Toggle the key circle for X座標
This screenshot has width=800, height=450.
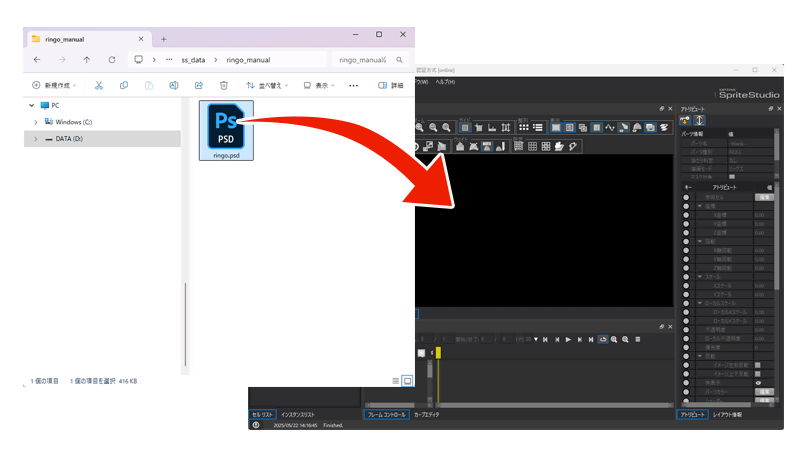tap(686, 215)
